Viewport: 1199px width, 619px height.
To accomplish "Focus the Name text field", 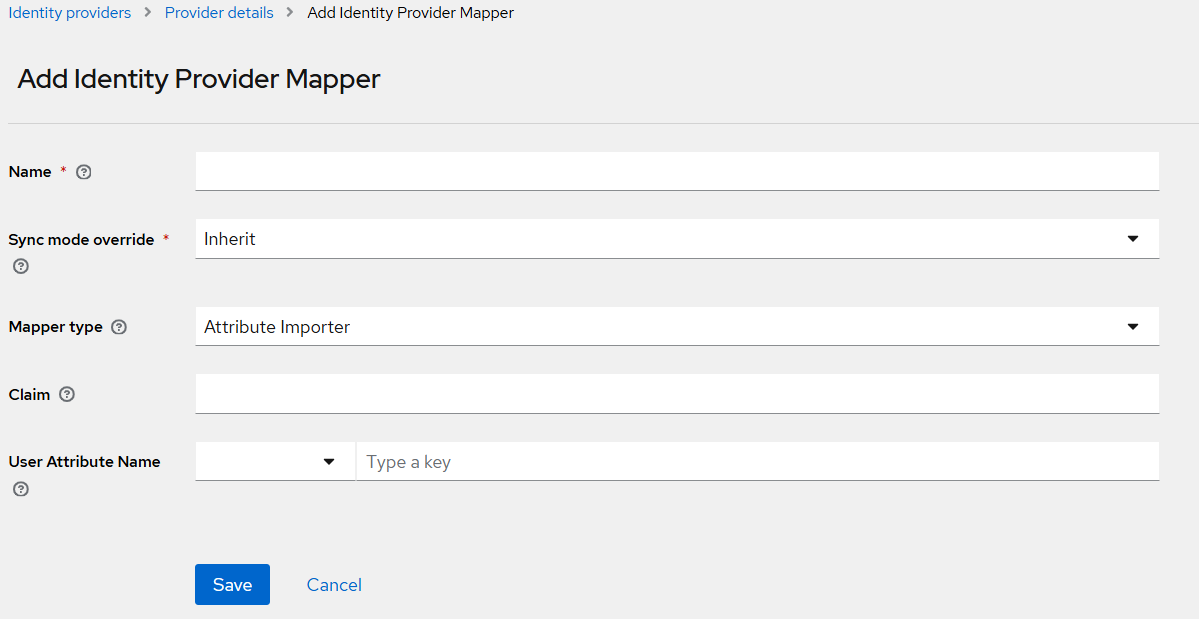I will [x=677, y=171].
